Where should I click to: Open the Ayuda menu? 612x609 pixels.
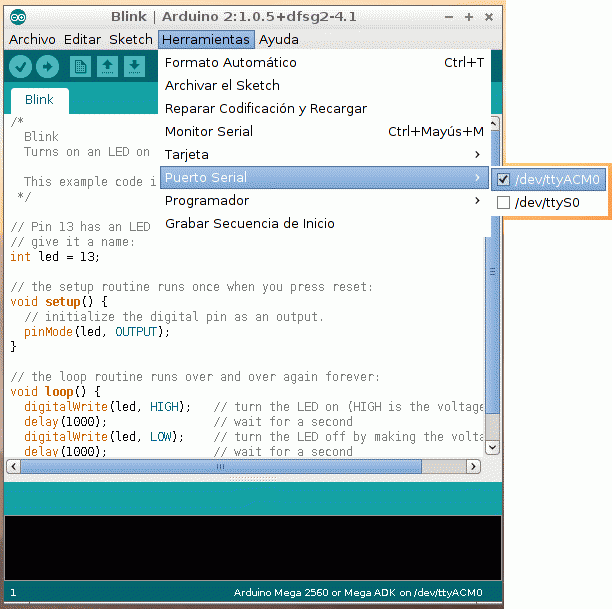[x=278, y=40]
